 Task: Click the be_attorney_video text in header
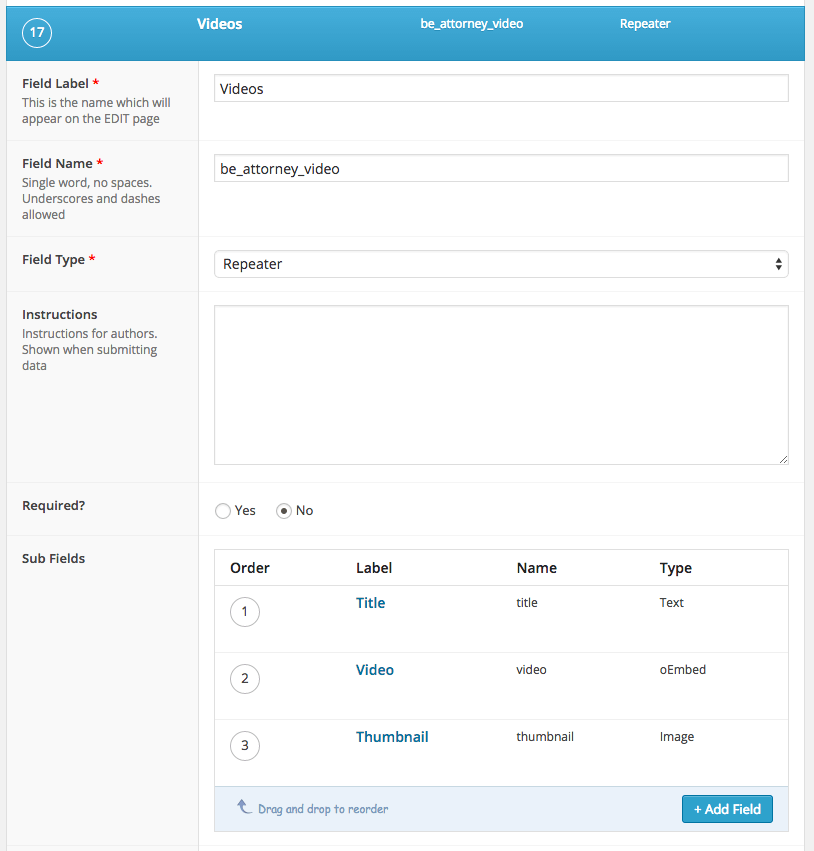click(x=472, y=24)
